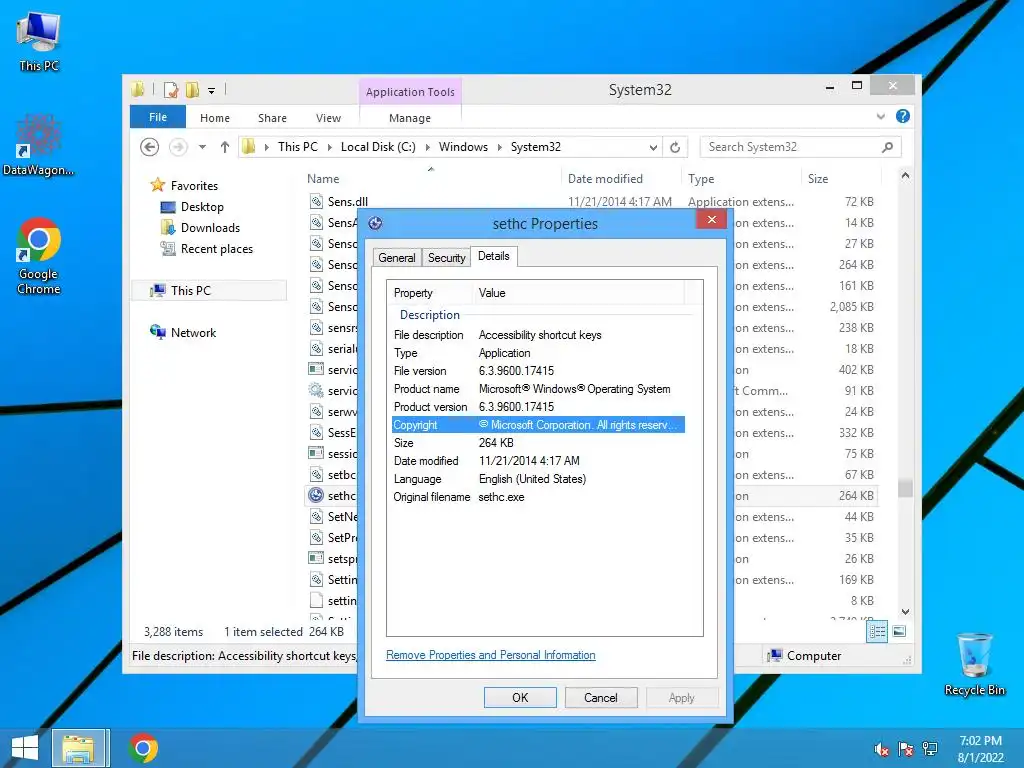Open the Recycle Bin icon
1024x768 pixels.
point(974,664)
